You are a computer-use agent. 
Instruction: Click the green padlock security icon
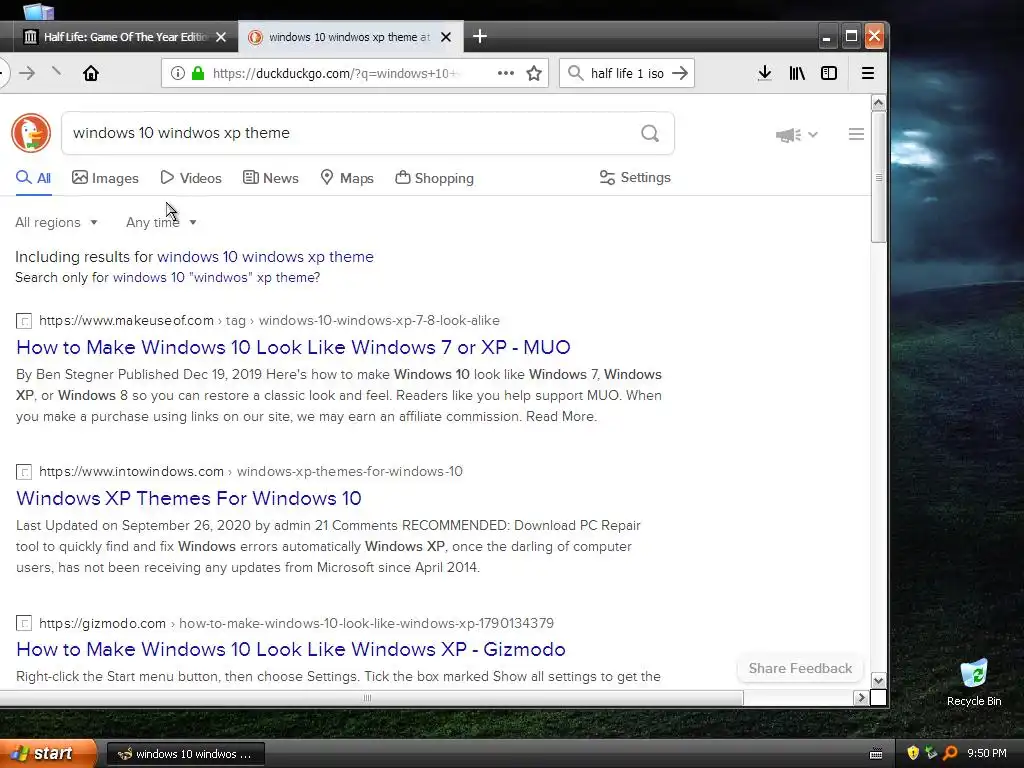pyautogui.click(x=198, y=73)
